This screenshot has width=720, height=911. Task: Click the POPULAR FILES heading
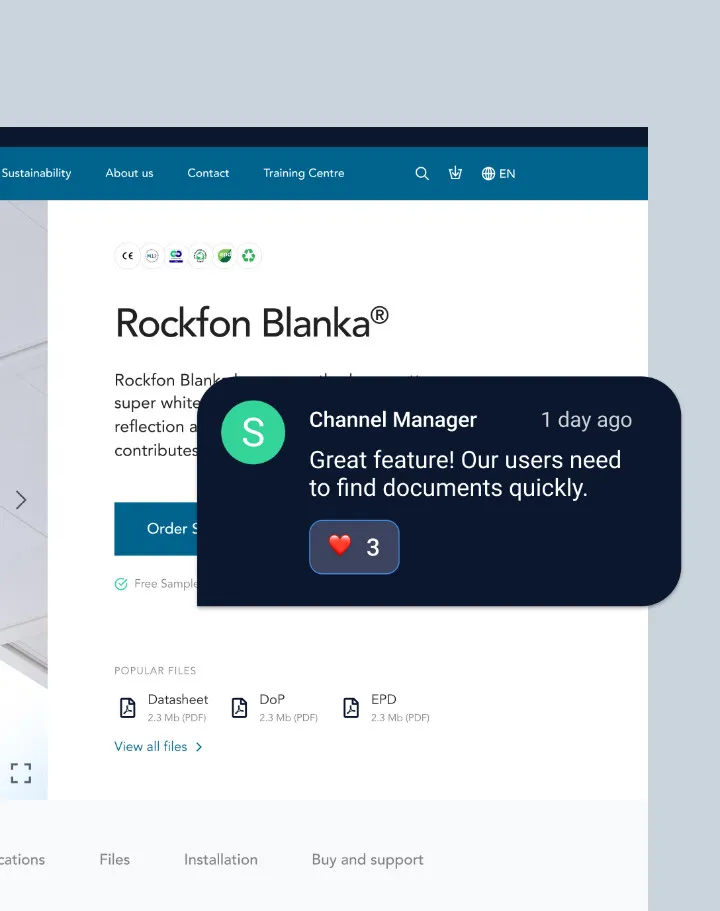click(x=155, y=670)
